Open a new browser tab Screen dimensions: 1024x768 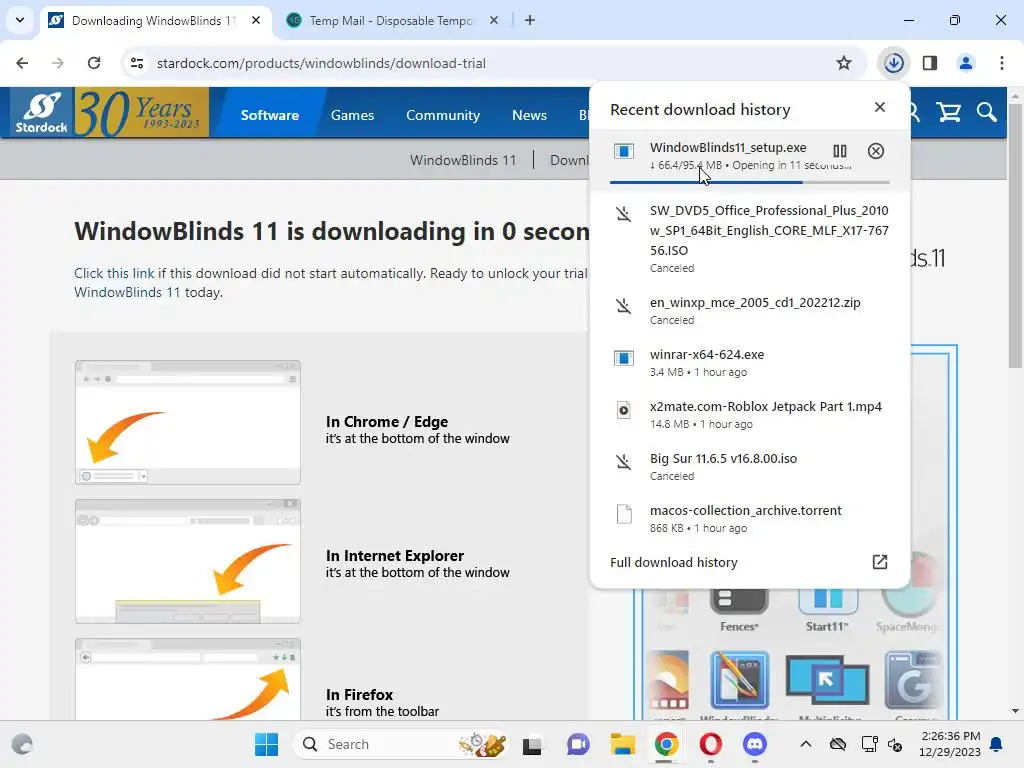pyautogui.click(x=530, y=20)
